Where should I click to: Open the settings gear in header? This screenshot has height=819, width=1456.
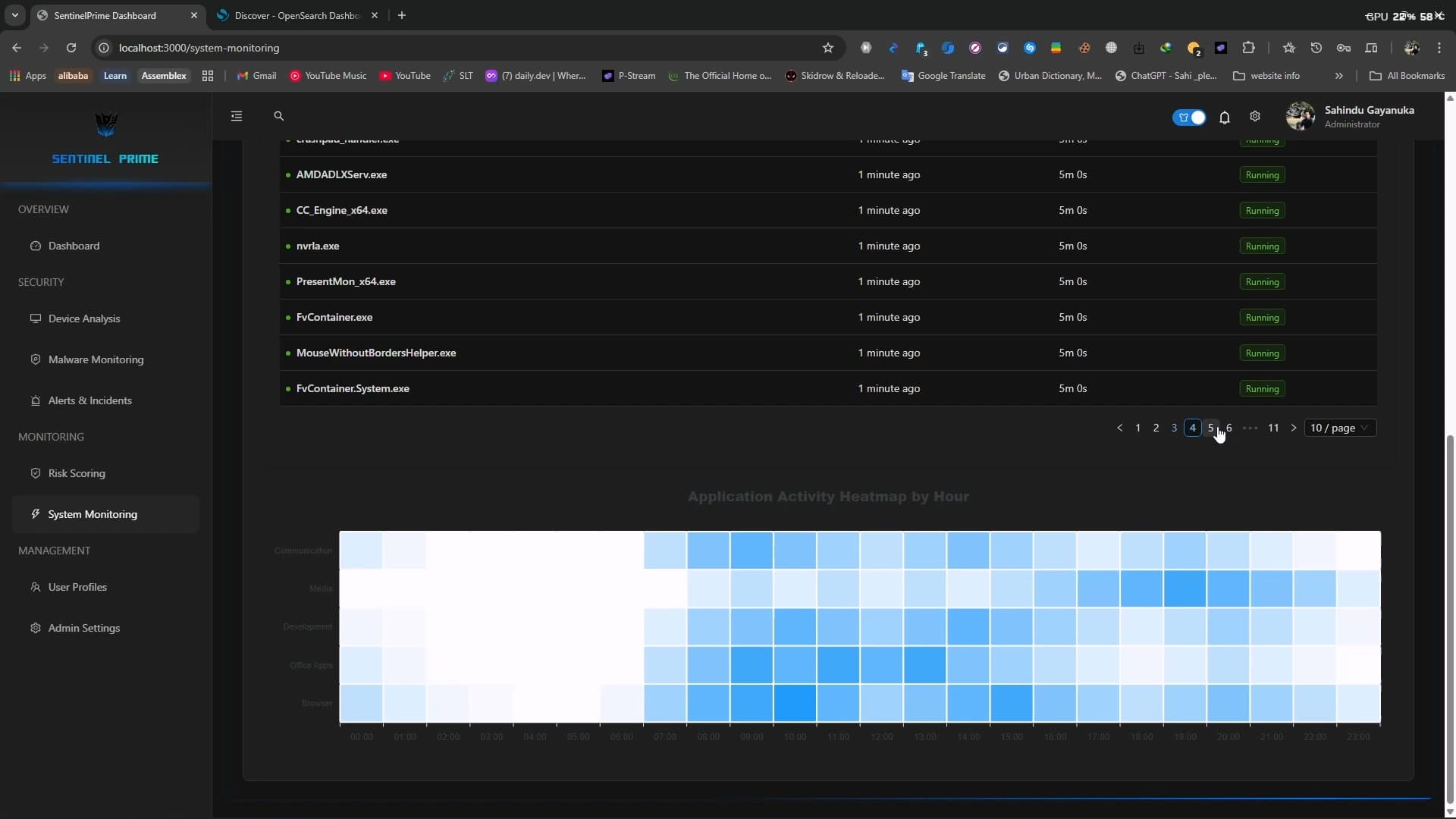point(1255,116)
